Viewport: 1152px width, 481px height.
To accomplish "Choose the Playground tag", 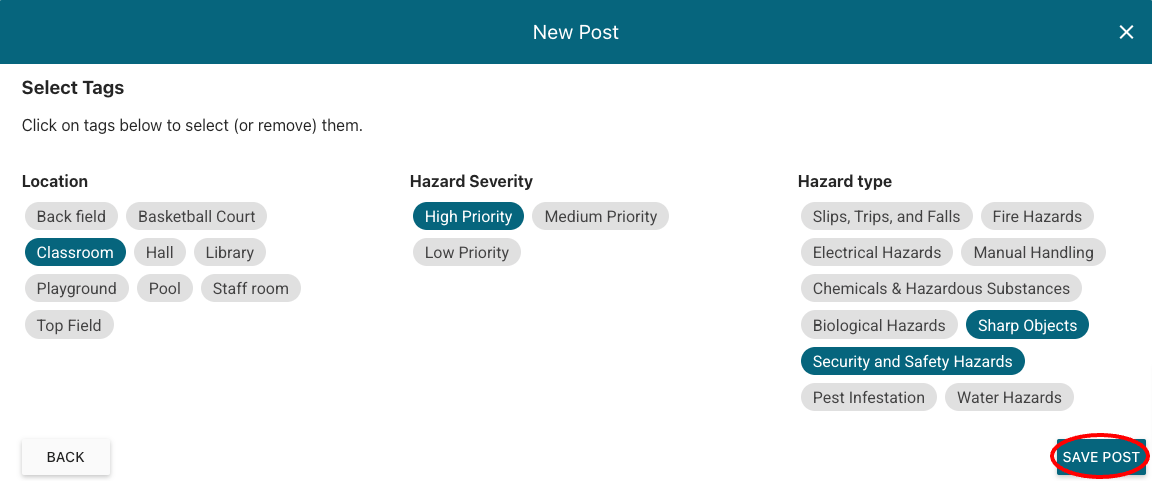I will (x=77, y=289).
